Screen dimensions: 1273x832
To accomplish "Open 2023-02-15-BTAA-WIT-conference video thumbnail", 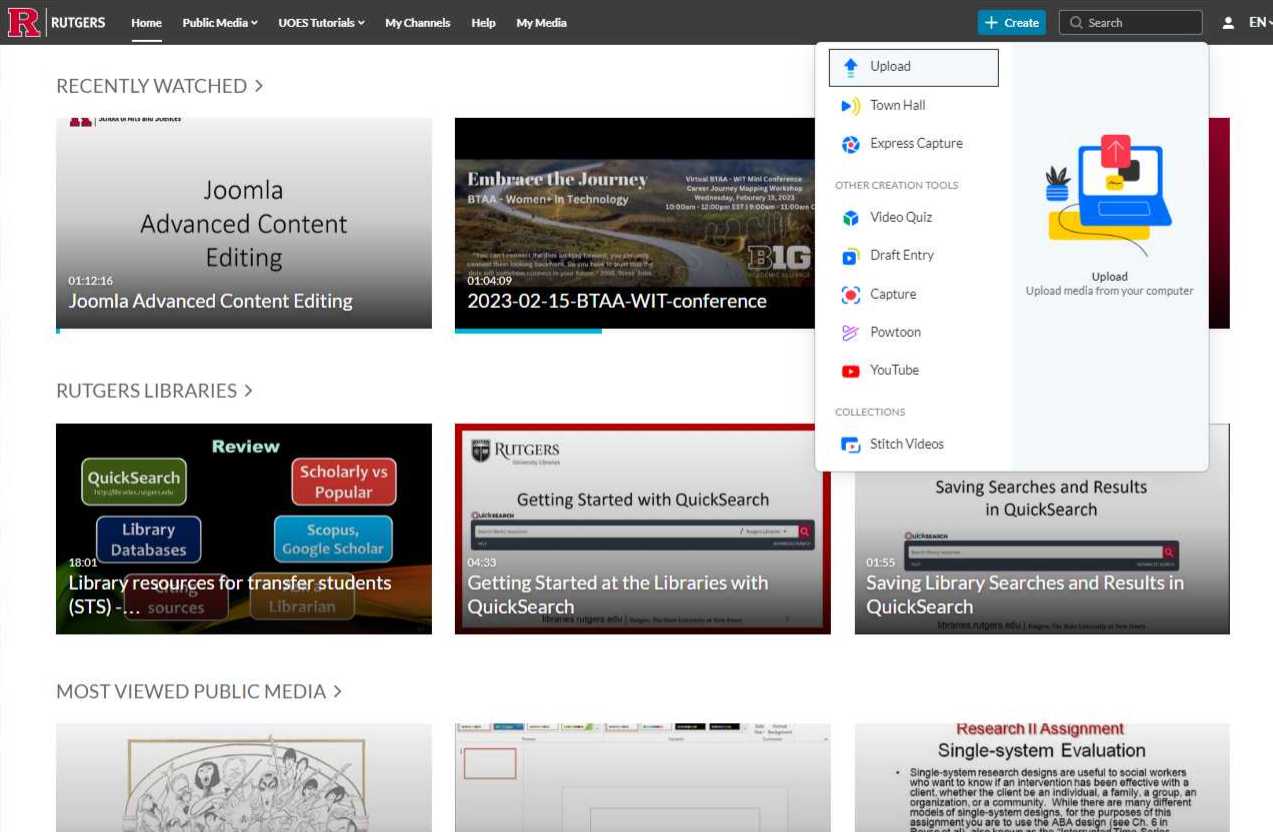I will point(635,223).
